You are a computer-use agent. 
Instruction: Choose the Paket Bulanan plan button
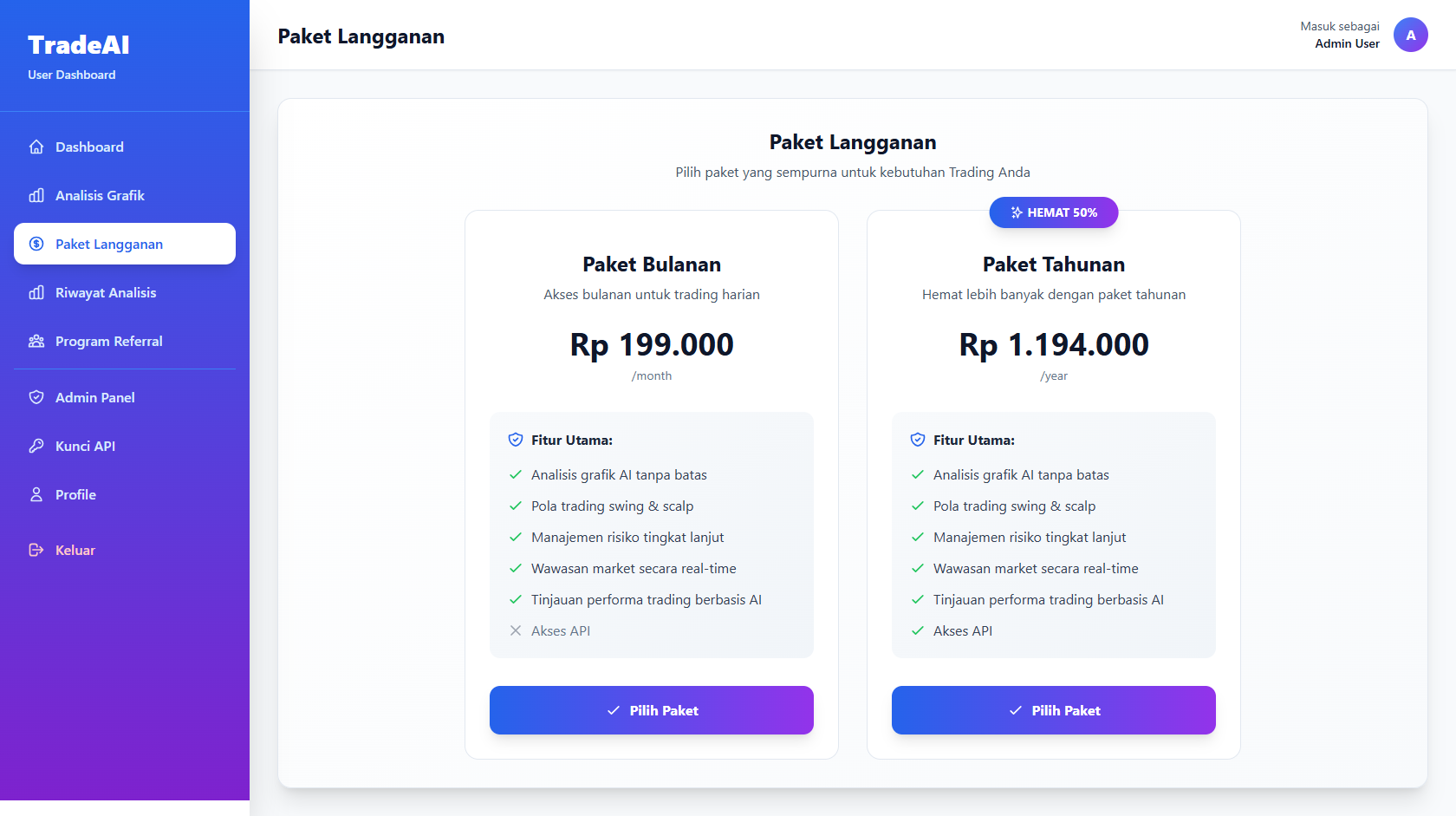(x=651, y=710)
